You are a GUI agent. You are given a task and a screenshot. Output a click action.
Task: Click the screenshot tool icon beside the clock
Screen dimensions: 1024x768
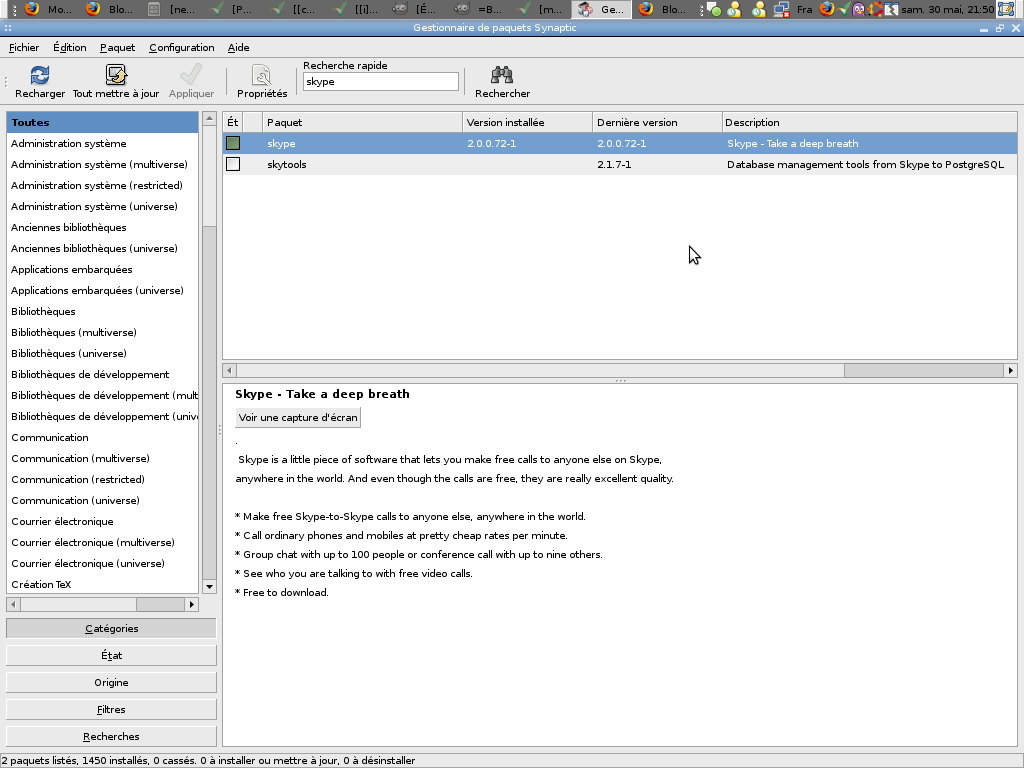click(1006, 9)
